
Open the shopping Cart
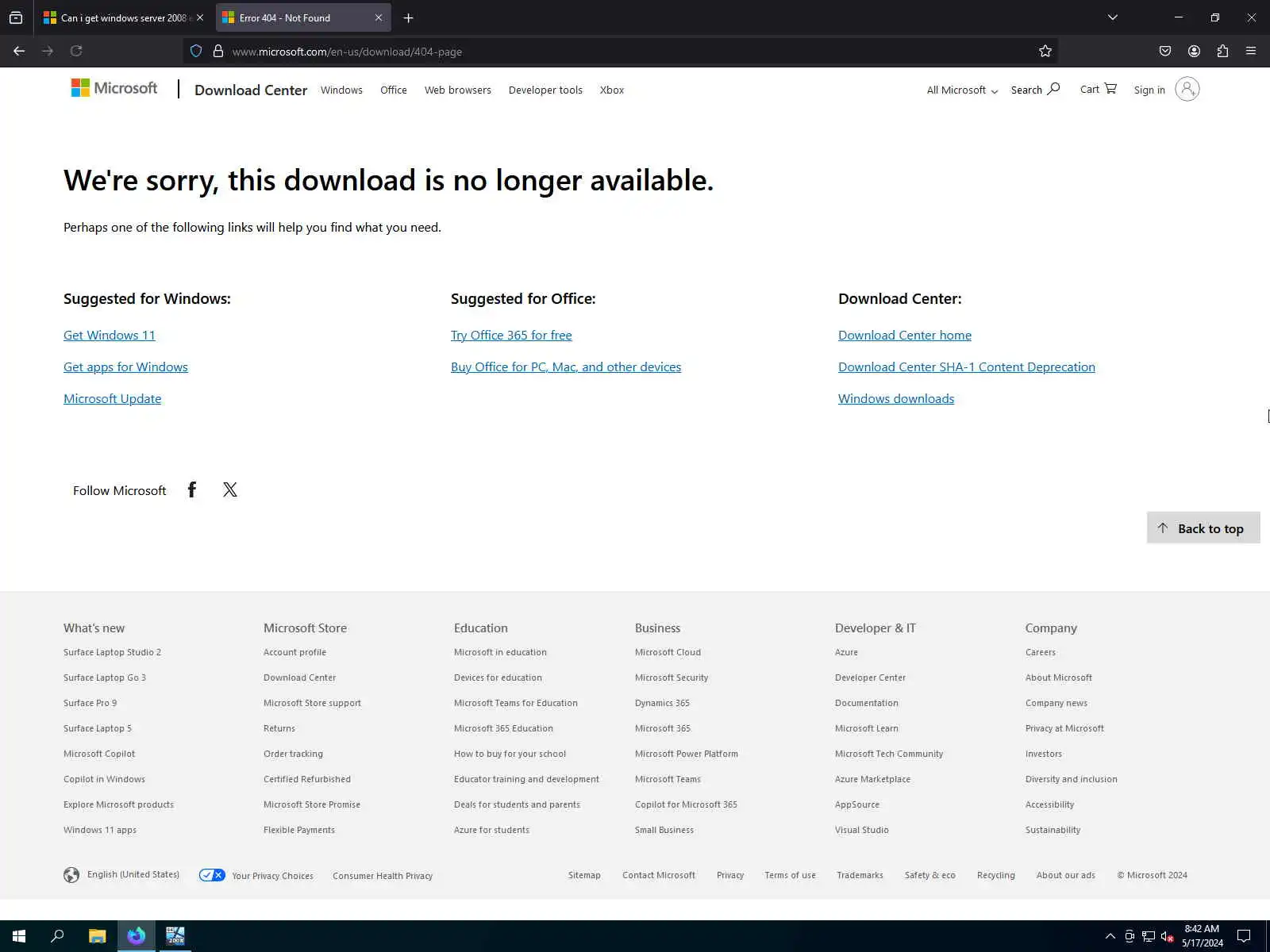coord(1099,89)
